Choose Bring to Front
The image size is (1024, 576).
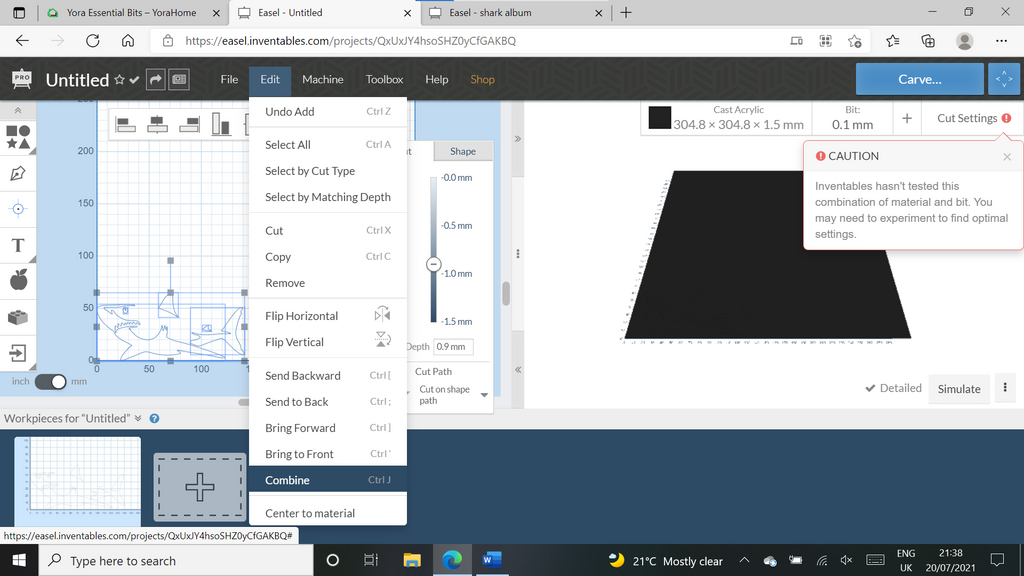(x=328, y=454)
